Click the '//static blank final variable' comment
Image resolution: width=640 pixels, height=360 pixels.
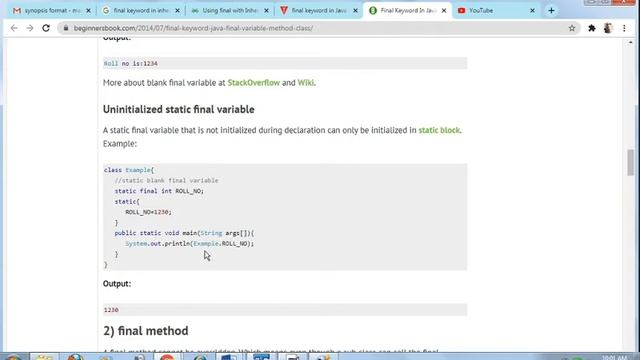click(167, 180)
